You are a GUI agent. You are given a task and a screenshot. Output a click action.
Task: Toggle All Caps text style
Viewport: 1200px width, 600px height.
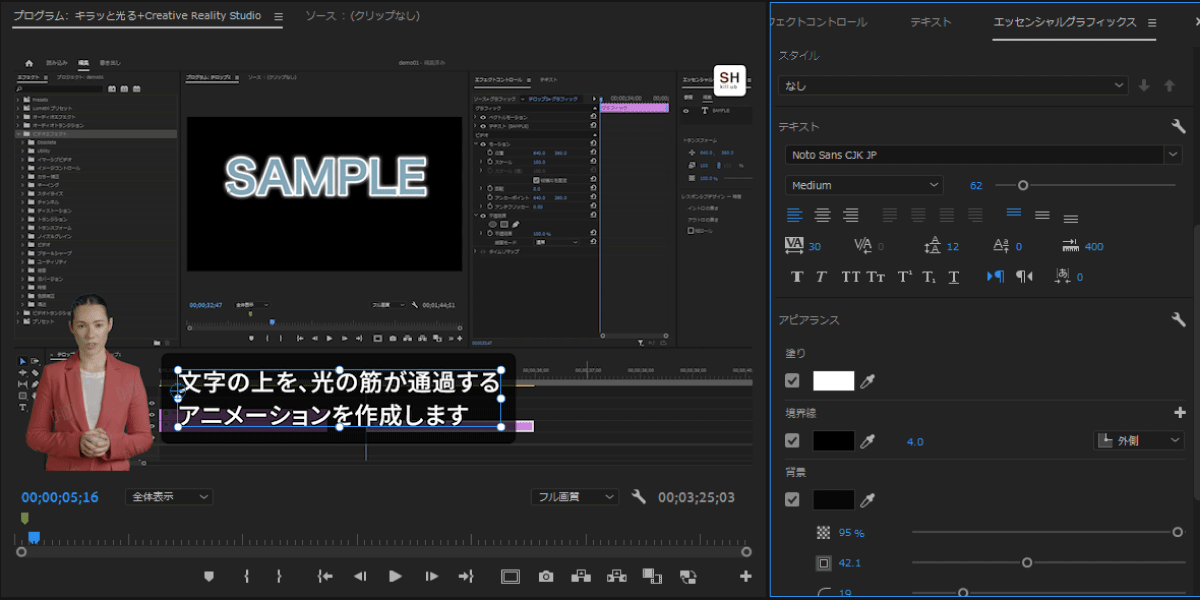click(x=851, y=277)
